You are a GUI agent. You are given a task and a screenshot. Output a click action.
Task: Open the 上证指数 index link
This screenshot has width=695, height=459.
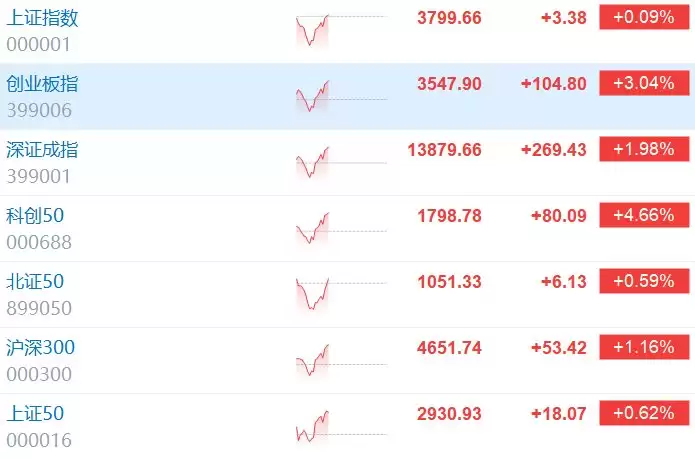click(x=43, y=18)
